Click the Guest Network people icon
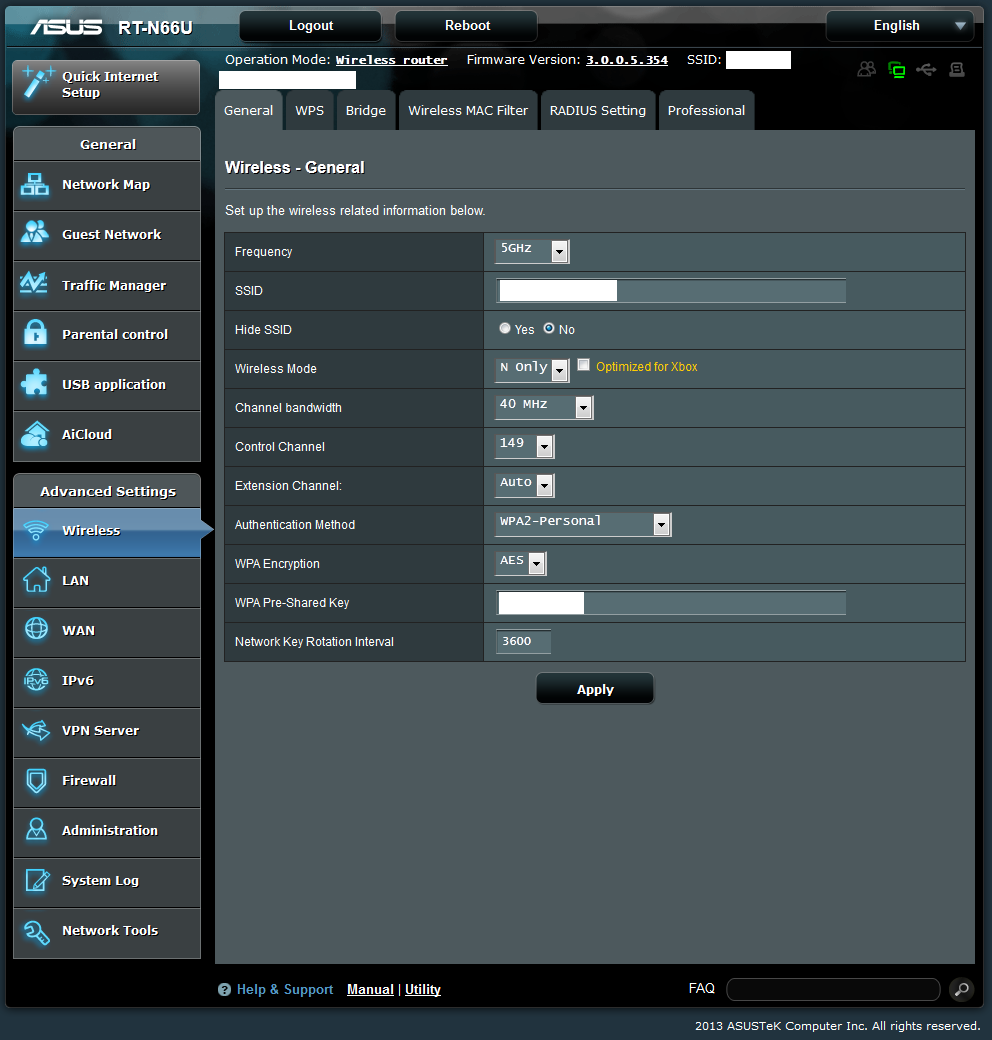Image resolution: width=992 pixels, height=1040 pixels. click(34, 233)
